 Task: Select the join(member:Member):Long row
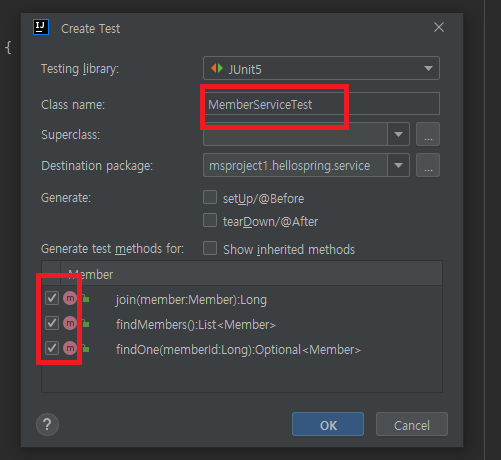(x=242, y=299)
